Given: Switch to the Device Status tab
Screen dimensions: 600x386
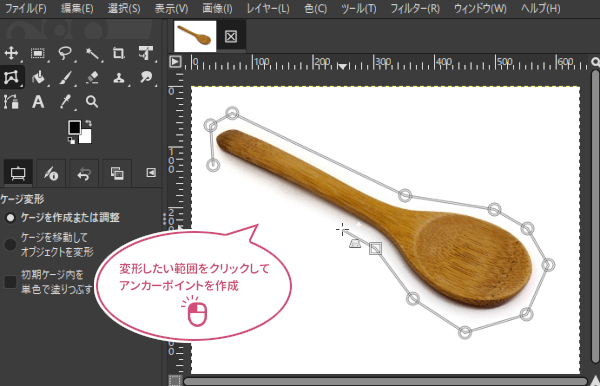Looking at the screenshot, I should [51, 173].
